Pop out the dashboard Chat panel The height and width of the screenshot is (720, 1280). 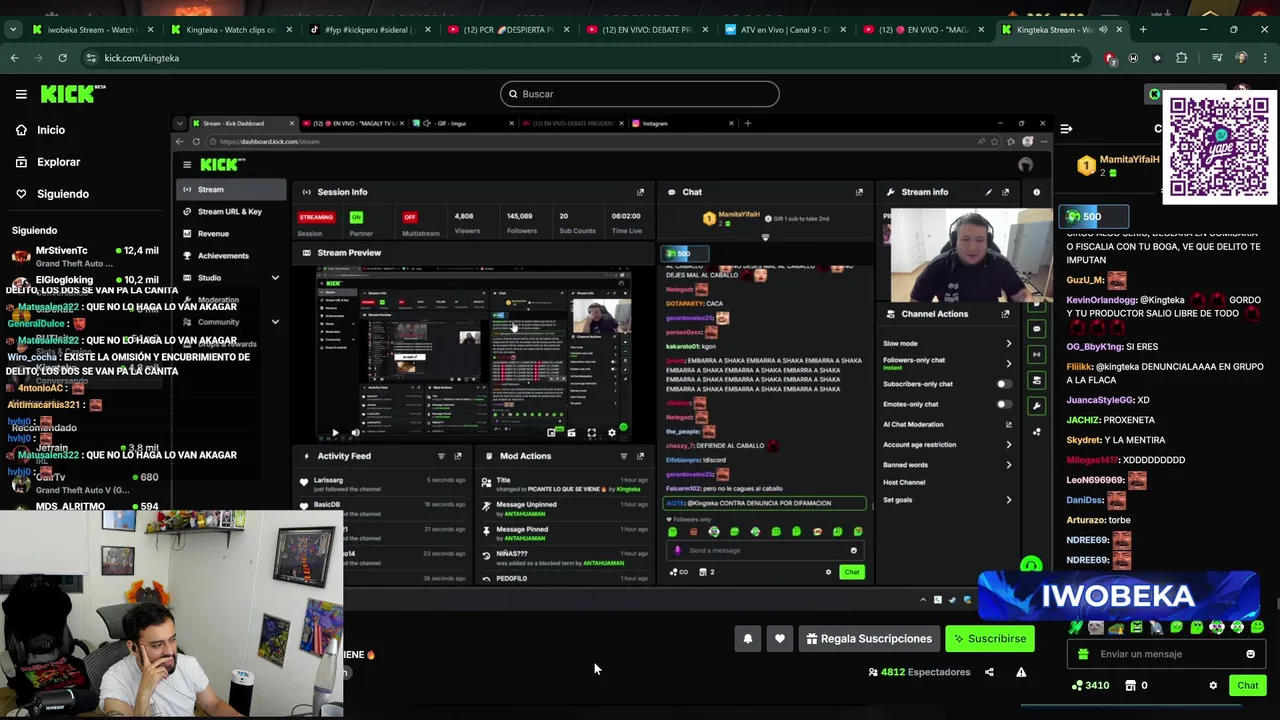(x=859, y=192)
